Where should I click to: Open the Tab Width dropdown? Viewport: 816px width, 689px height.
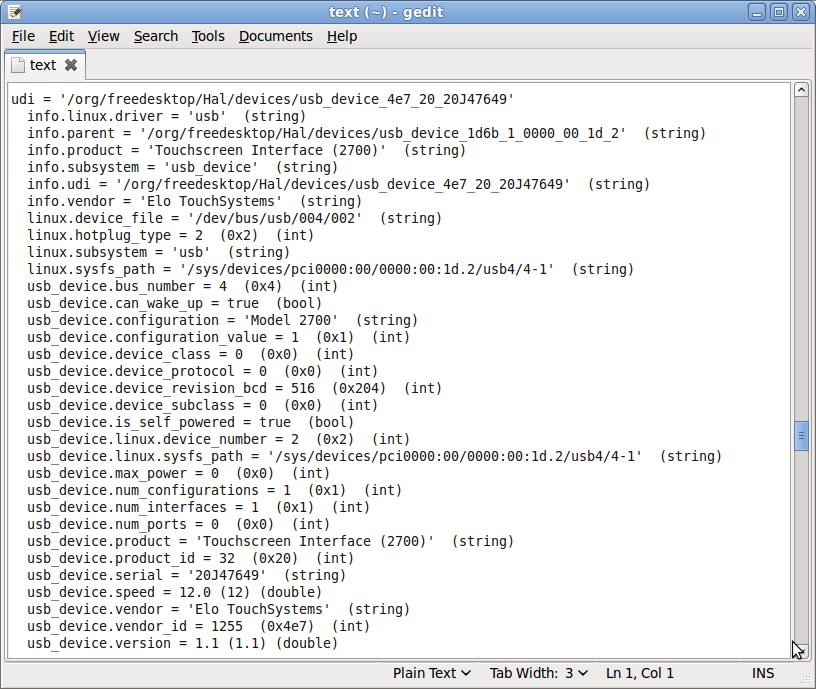(x=539, y=673)
